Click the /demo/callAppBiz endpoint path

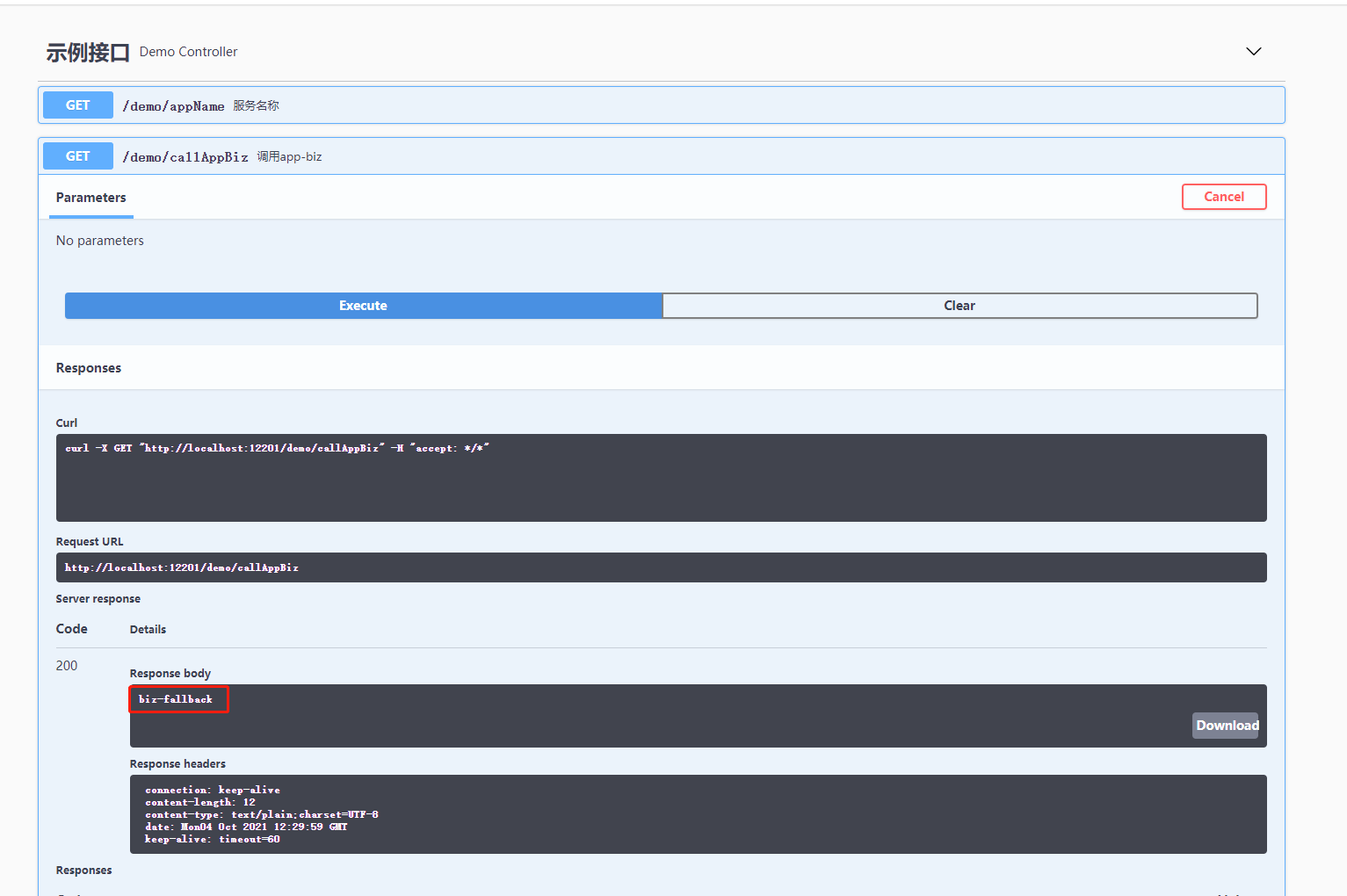click(185, 157)
